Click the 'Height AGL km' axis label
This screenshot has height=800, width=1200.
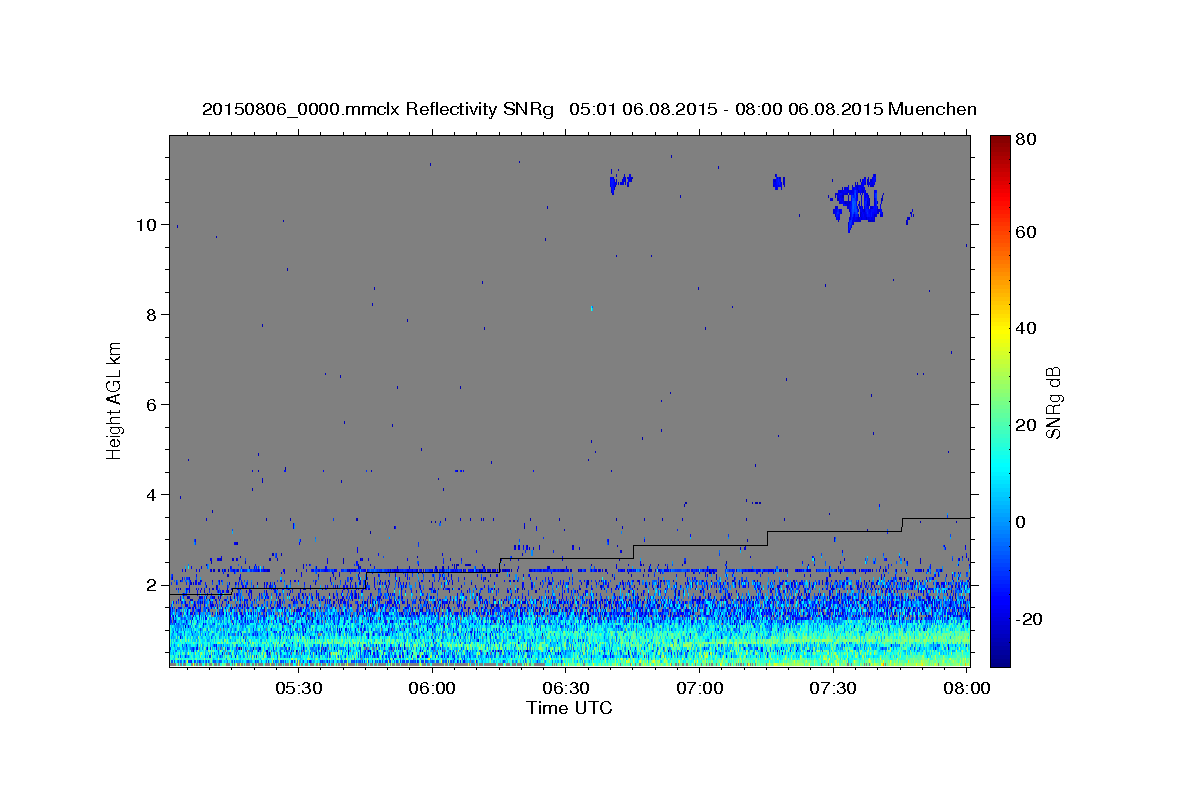[x=114, y=400]
